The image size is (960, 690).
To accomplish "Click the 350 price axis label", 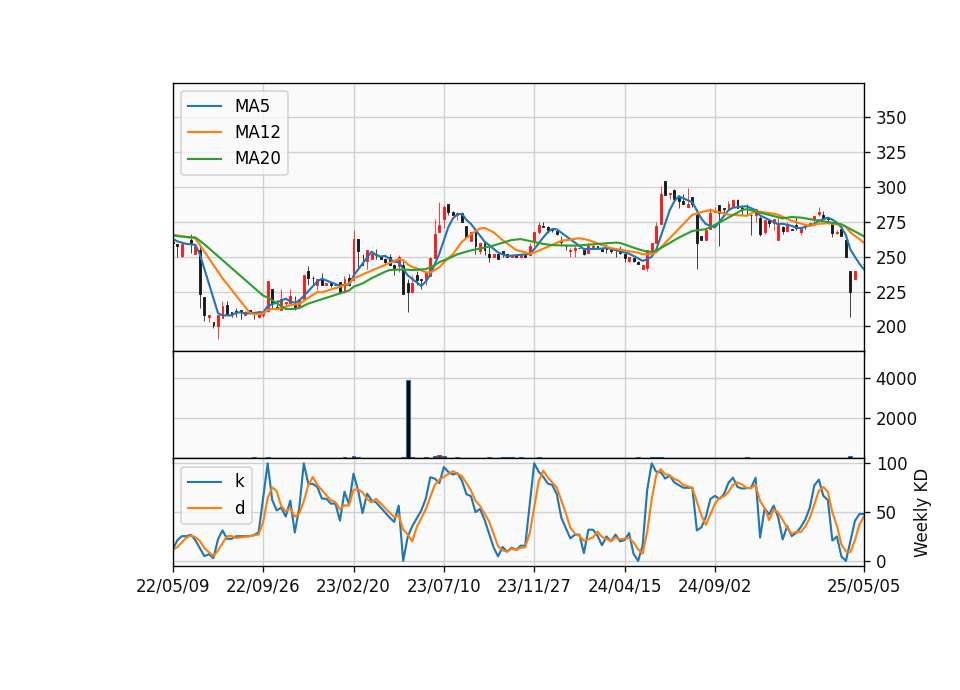I will pos(891,118).
